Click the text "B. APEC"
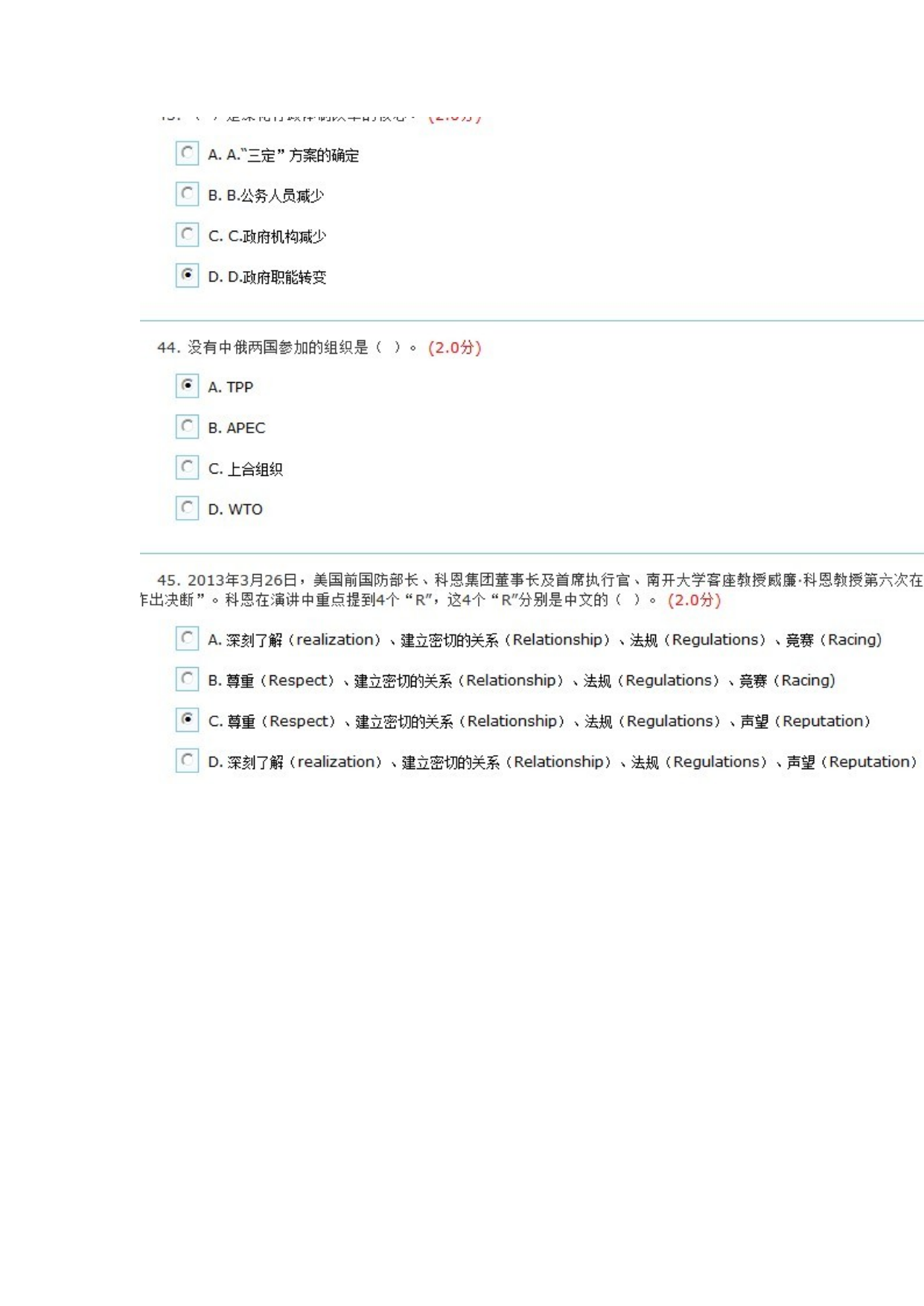This screenshot has width=924, height=1306. 237,428
